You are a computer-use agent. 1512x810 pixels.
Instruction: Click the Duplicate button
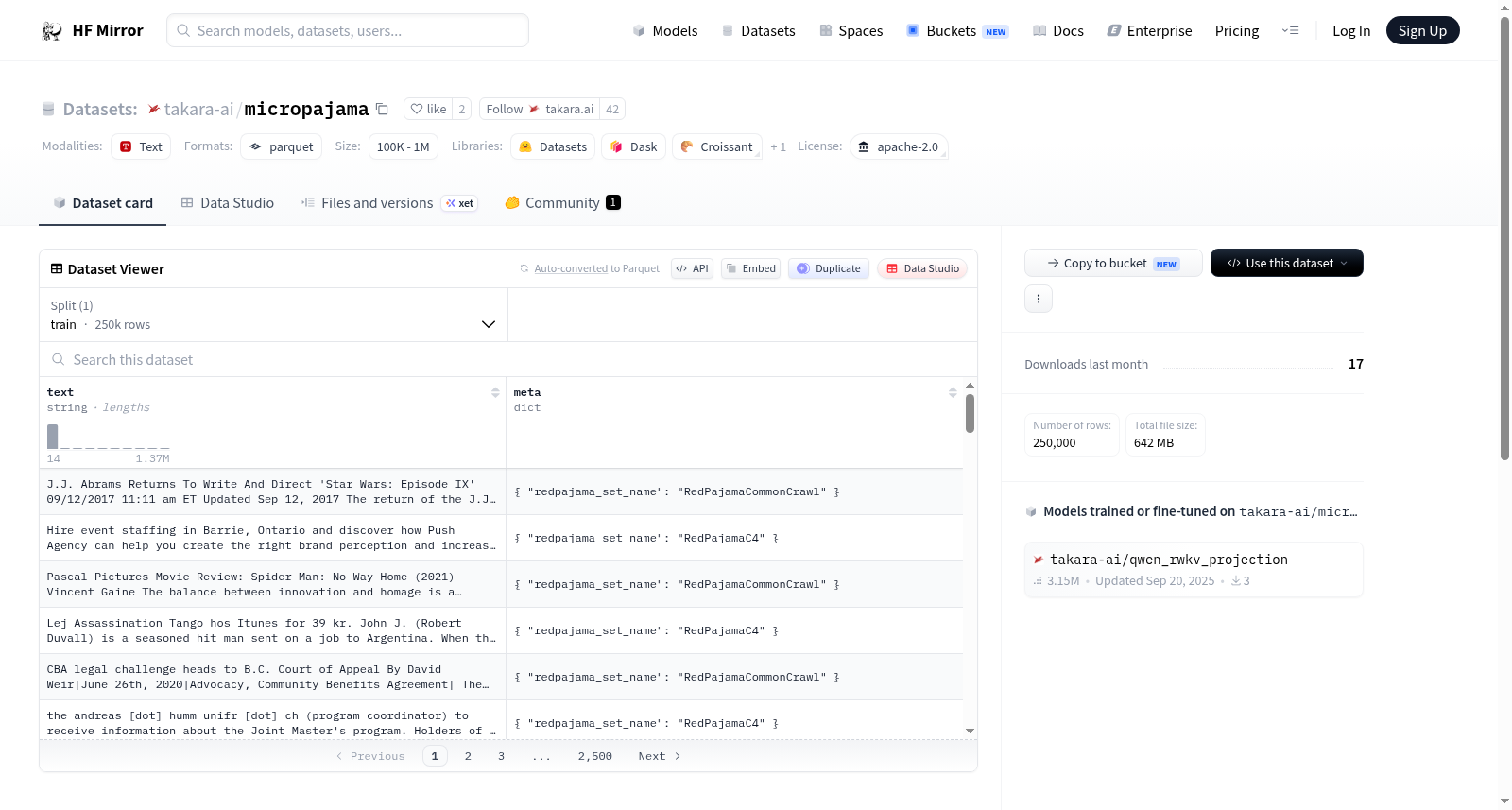[829, 268]
